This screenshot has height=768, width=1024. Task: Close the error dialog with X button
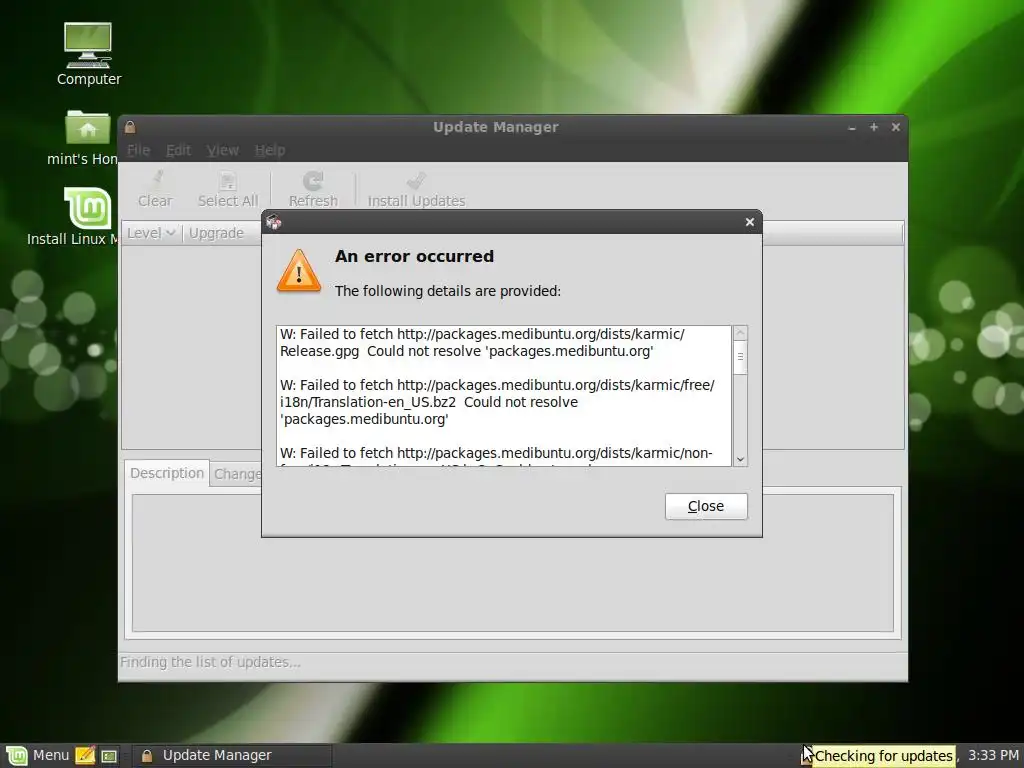(750, 222)
